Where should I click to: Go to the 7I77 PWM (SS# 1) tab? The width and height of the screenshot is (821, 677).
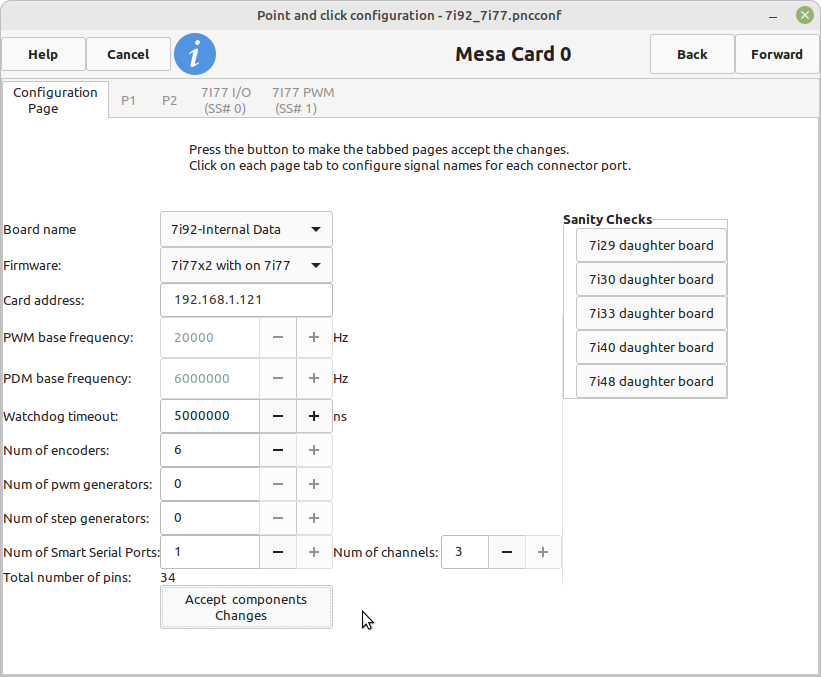(303, 100)
